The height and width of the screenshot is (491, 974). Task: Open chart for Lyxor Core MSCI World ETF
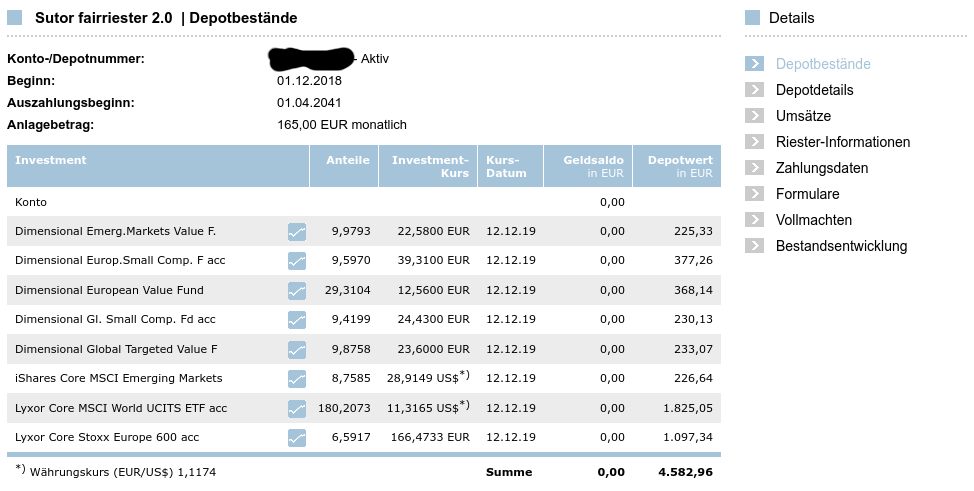297,408
